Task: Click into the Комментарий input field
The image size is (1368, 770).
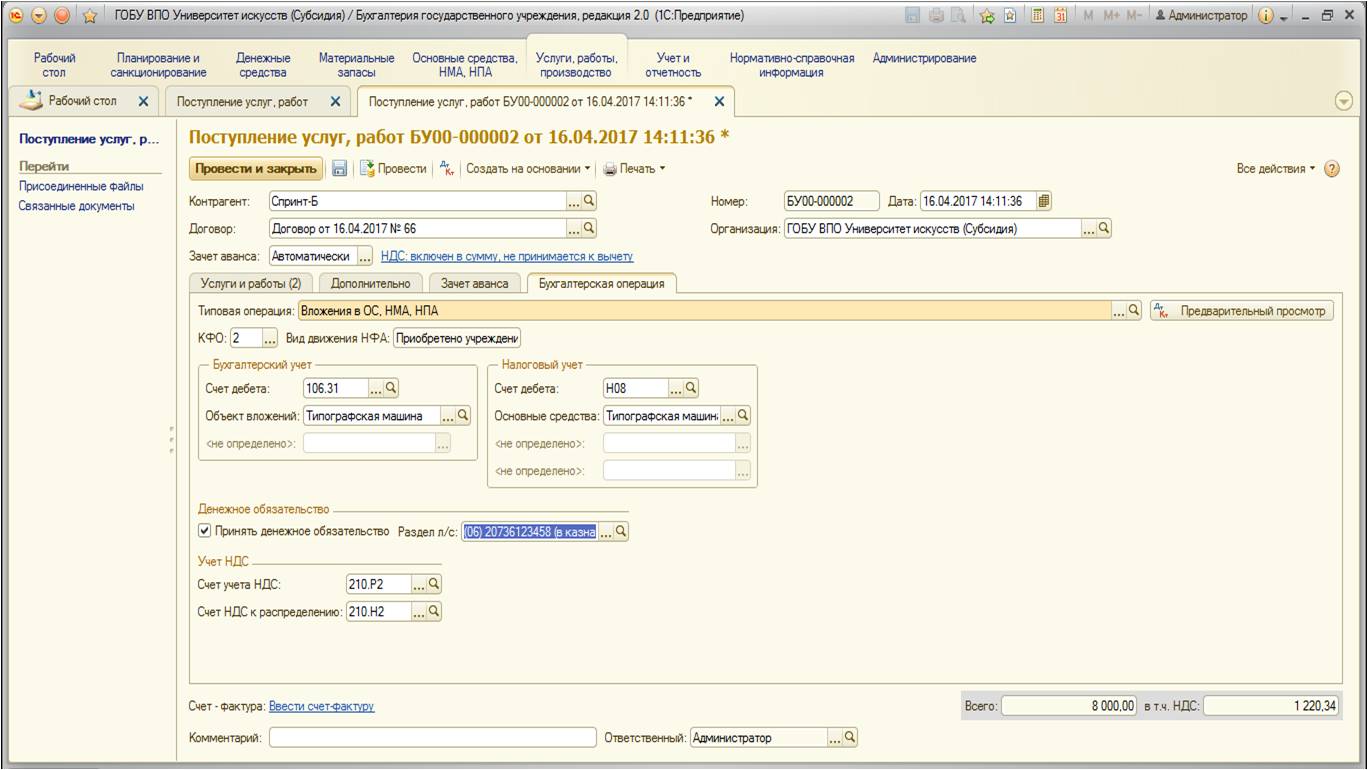Action: click(432, 738)
